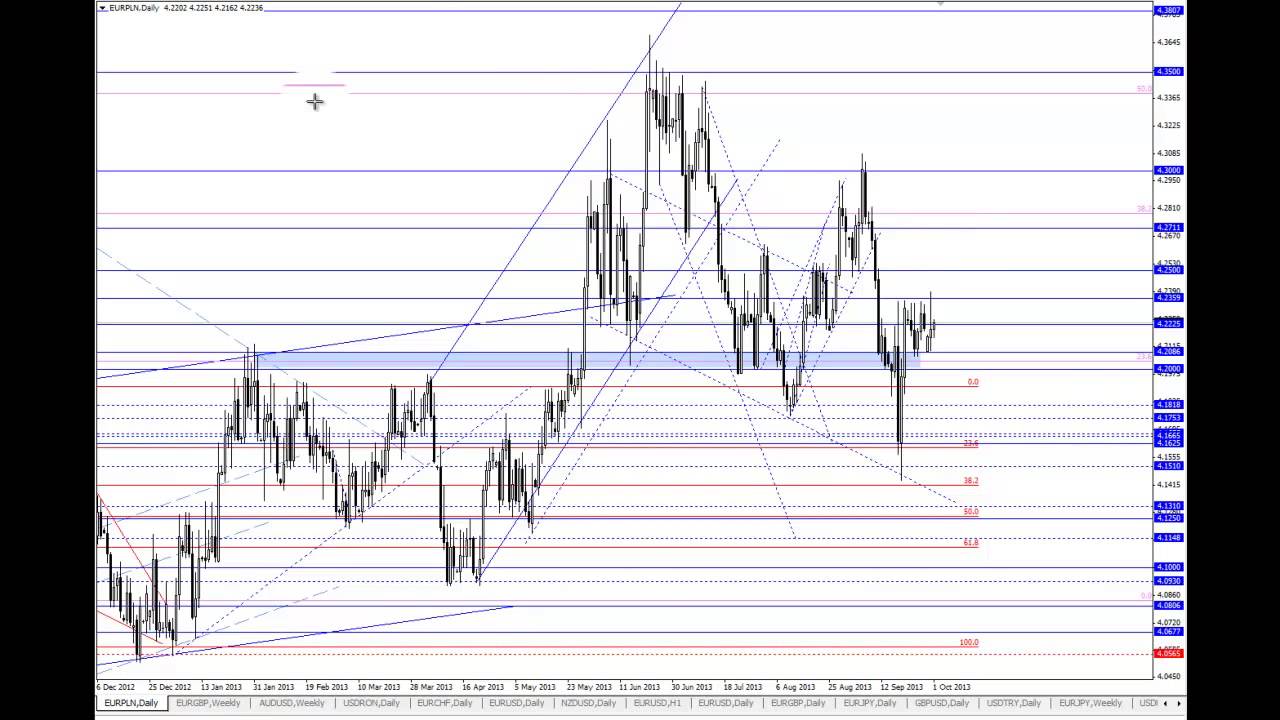Click the 4.0806 price level label
Image resolution: width=1280 pixels, height=720 pixels.
tap(1168, 606)
